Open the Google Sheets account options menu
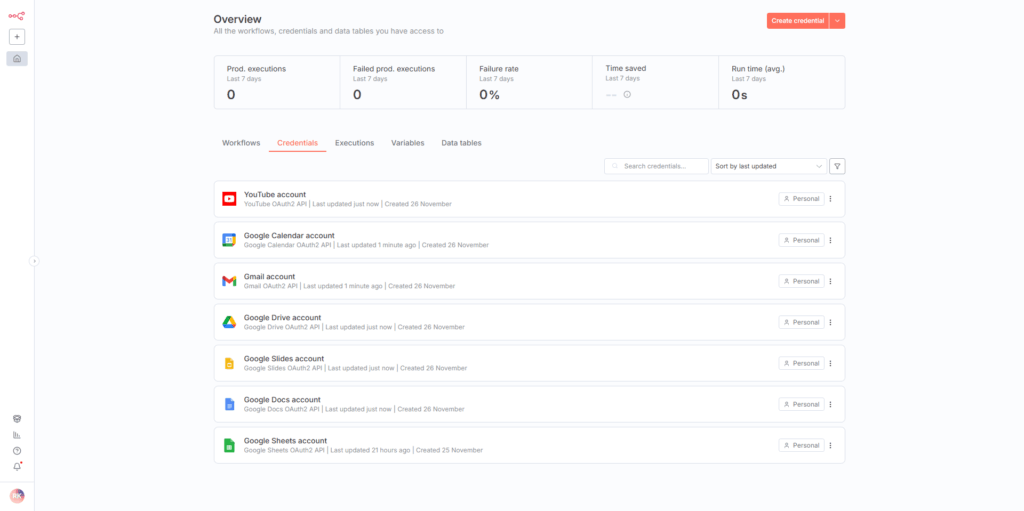The width and height of the screenshot is (1024, 511). 831,445
